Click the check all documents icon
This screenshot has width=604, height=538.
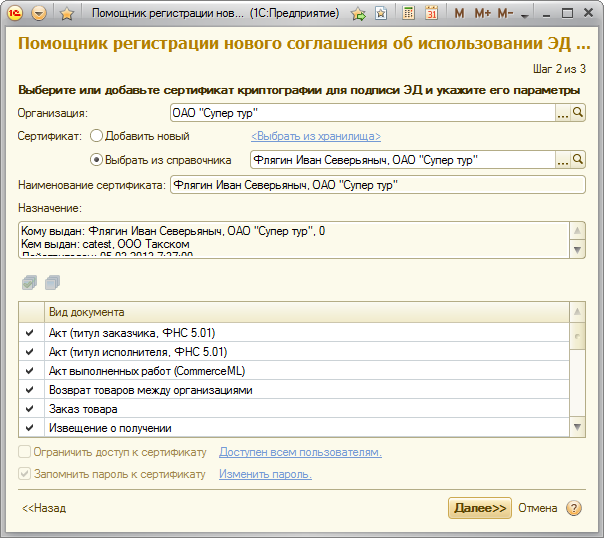[x=29, y=283]
